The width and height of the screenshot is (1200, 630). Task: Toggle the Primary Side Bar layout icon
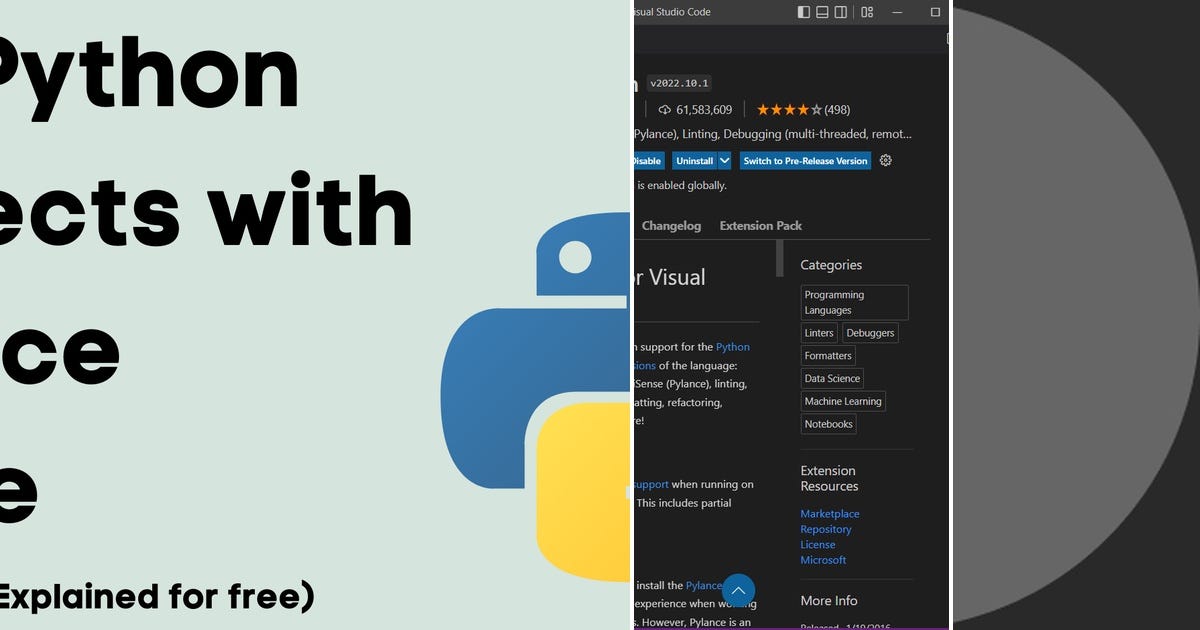tap(804, 12)
